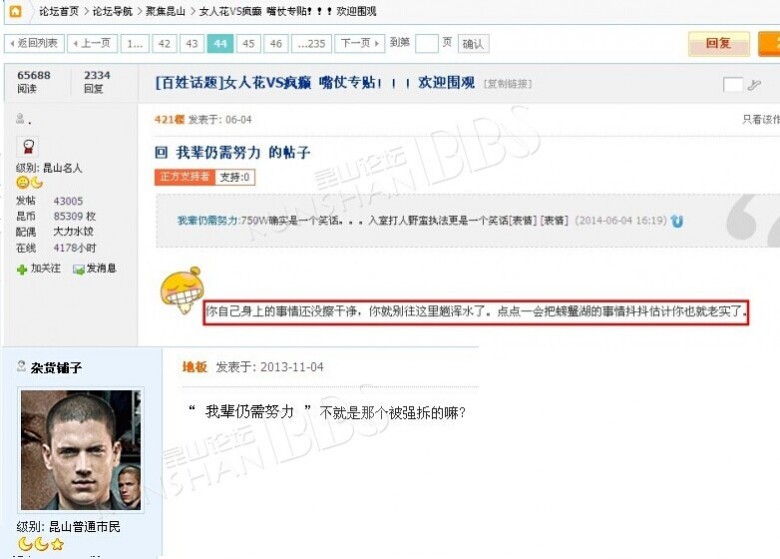Screen dimensions: 780x559
Task: Jump to last page …235
Action: coord(311,44)
